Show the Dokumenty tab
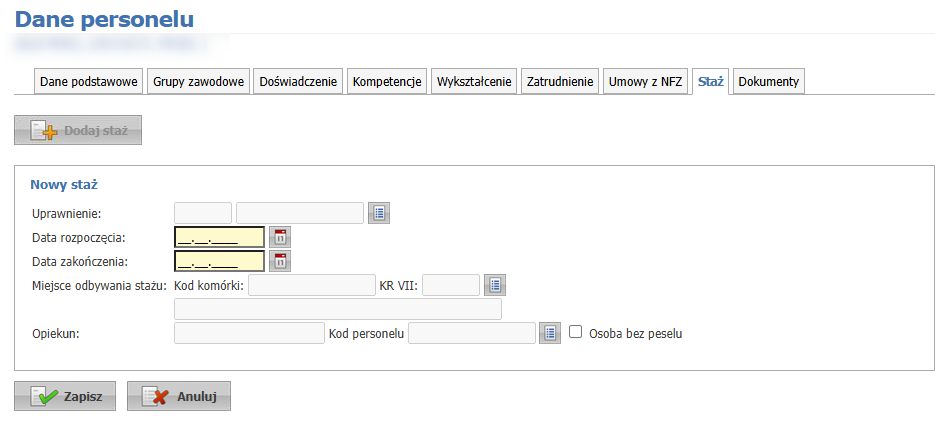Screen dimensions: 949x422 [x=768, y=82]
